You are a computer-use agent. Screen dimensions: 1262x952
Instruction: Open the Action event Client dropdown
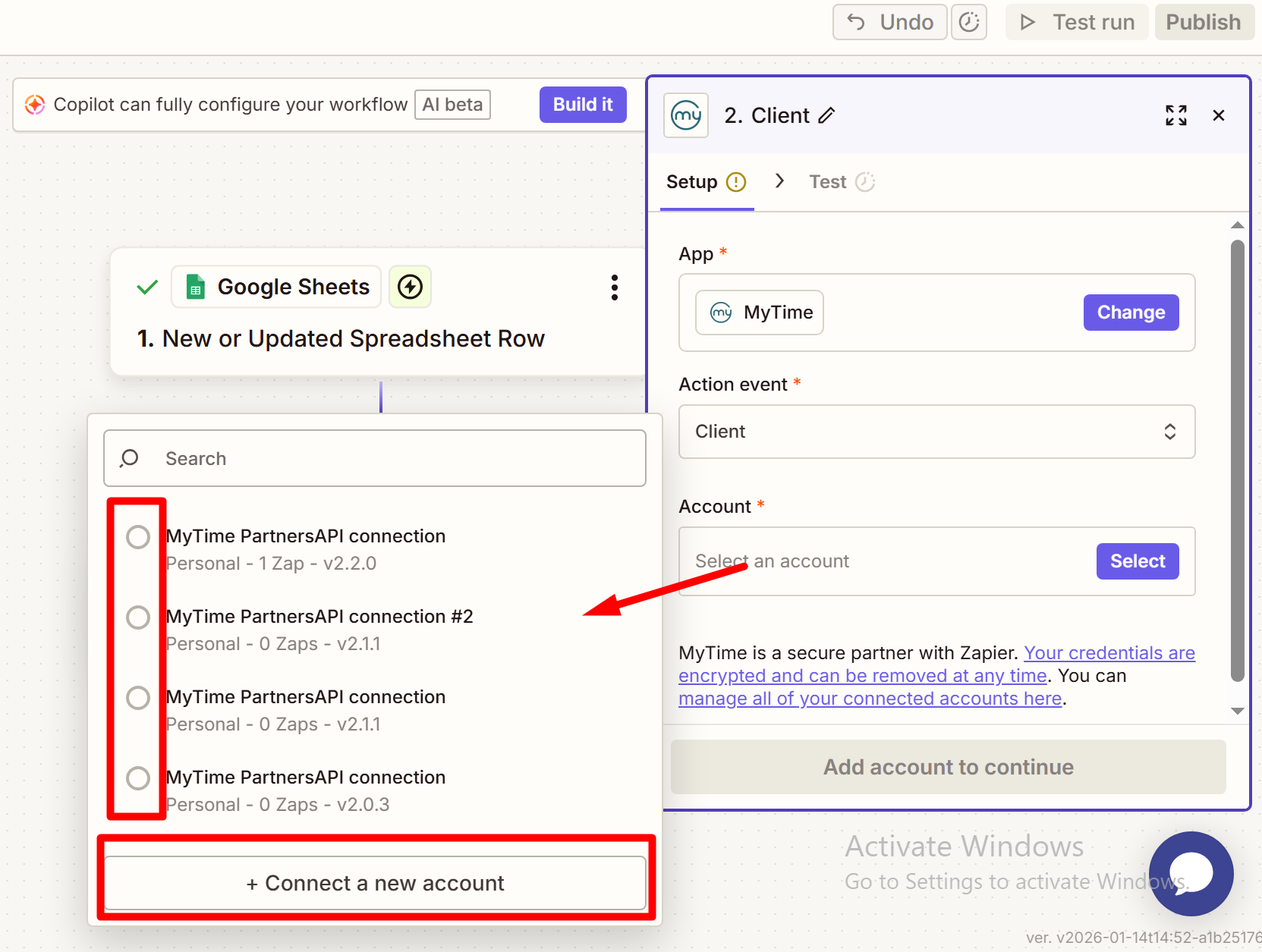pos(936,432)
